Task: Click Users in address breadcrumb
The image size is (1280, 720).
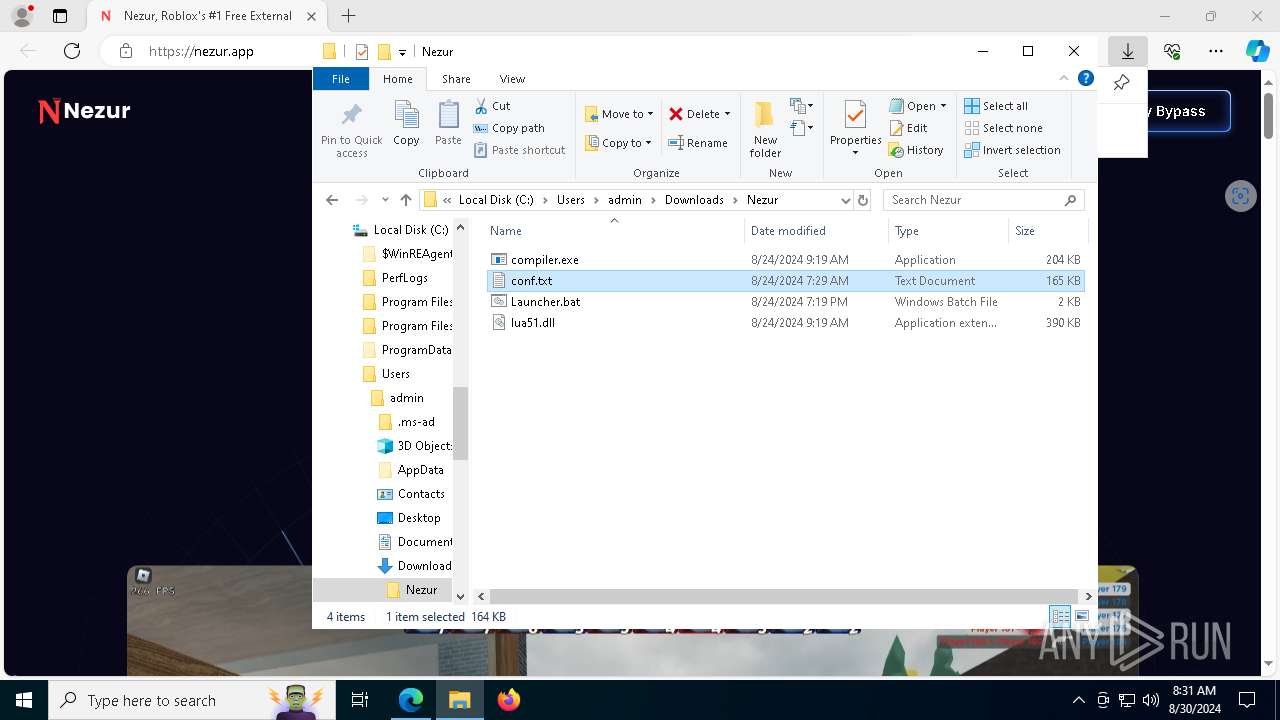Action: point(571,200)
